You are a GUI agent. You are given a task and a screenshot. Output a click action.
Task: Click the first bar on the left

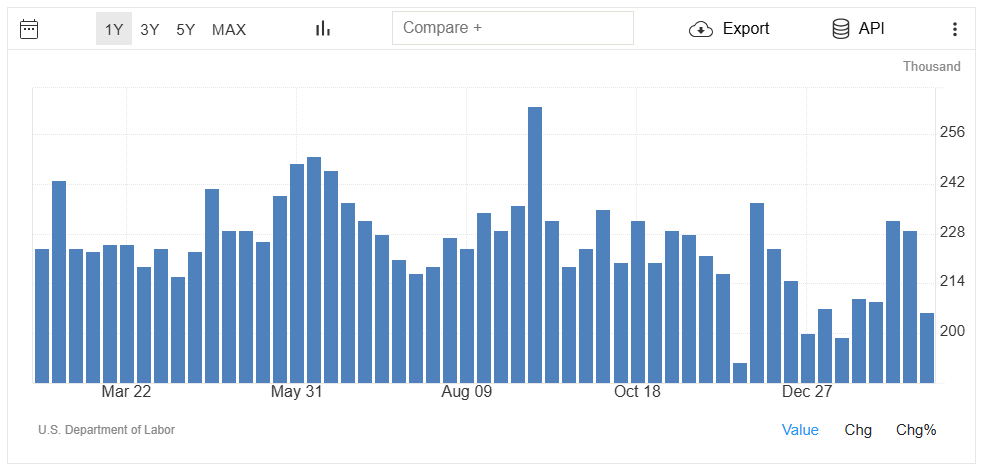[42, 316]
